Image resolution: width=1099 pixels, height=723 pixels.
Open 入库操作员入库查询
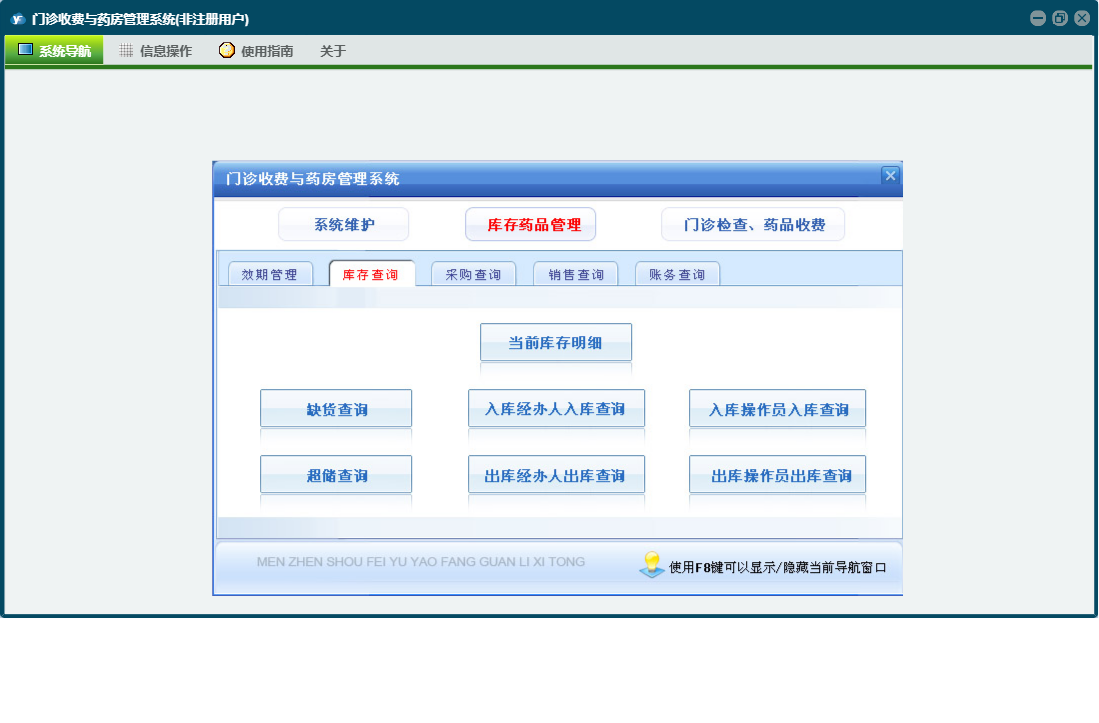point(777,408)
